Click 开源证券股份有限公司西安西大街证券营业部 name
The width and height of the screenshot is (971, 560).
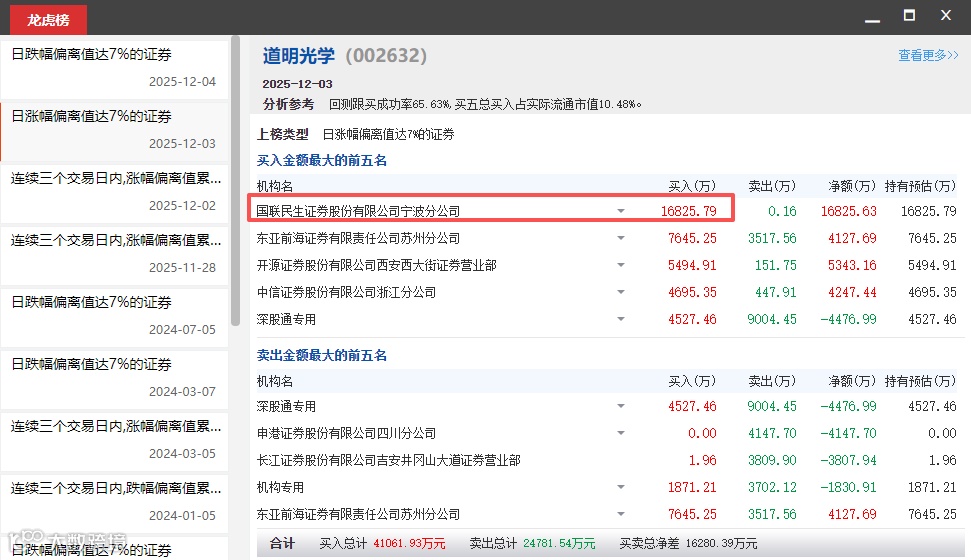(x=377, y=265)
